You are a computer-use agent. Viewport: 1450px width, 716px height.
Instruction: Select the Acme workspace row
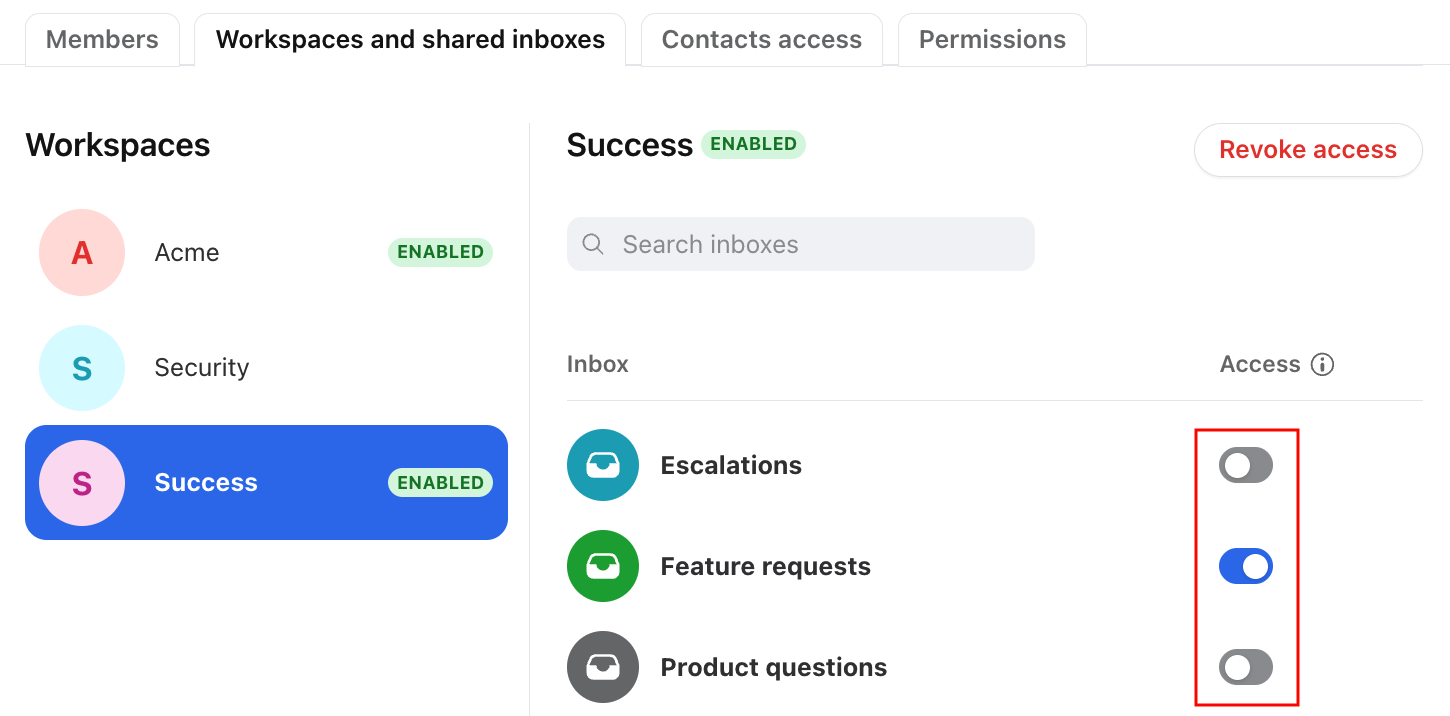[x=266, y=253]
